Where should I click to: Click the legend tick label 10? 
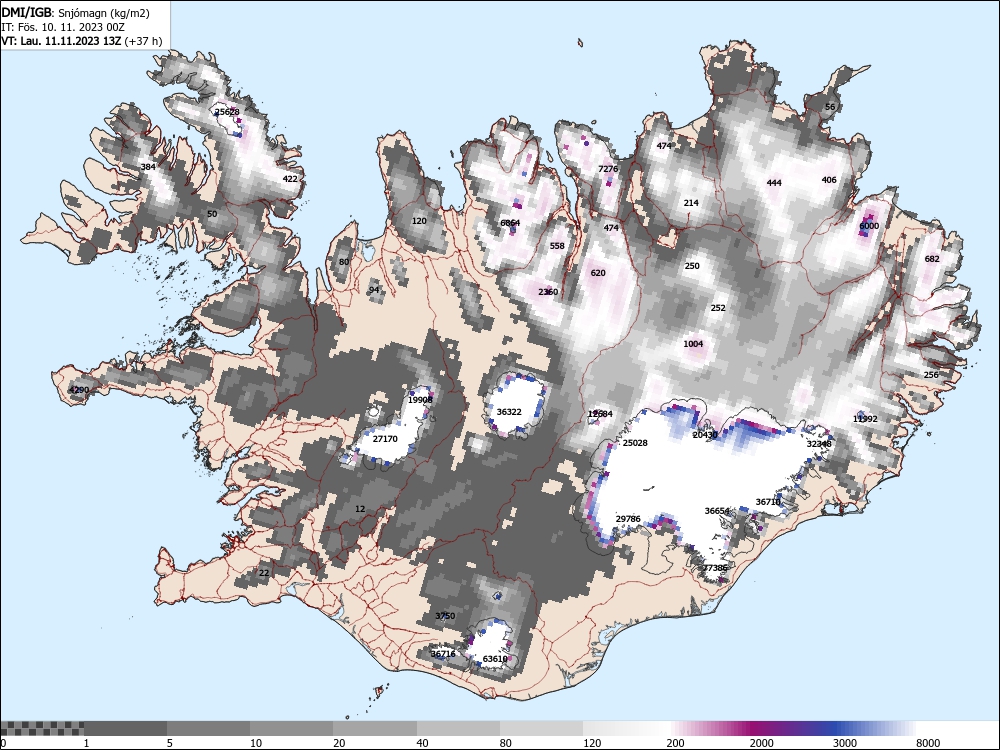[256, 743]
